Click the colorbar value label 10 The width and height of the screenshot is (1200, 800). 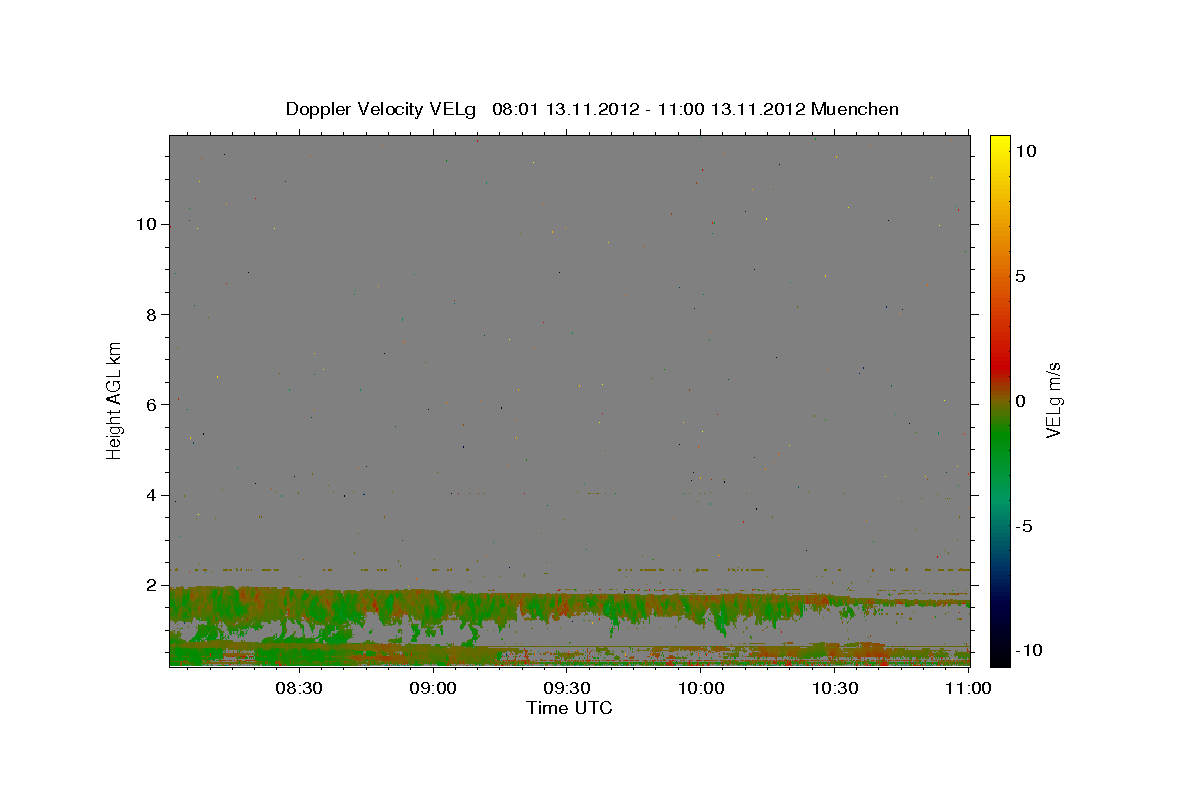click(x=1025, y=151)
